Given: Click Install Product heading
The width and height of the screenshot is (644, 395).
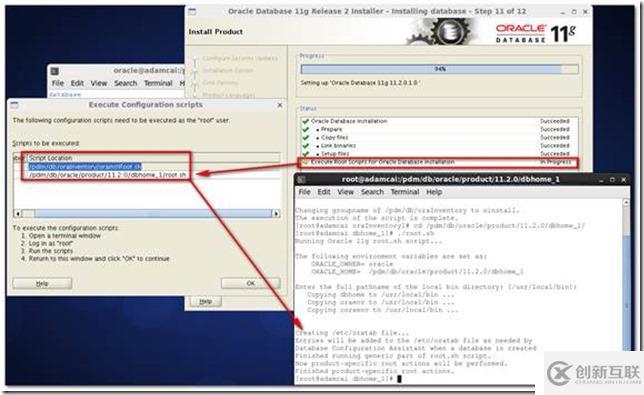Looking at the screenshot, I should pyautogui.click(x=215, y=32).
